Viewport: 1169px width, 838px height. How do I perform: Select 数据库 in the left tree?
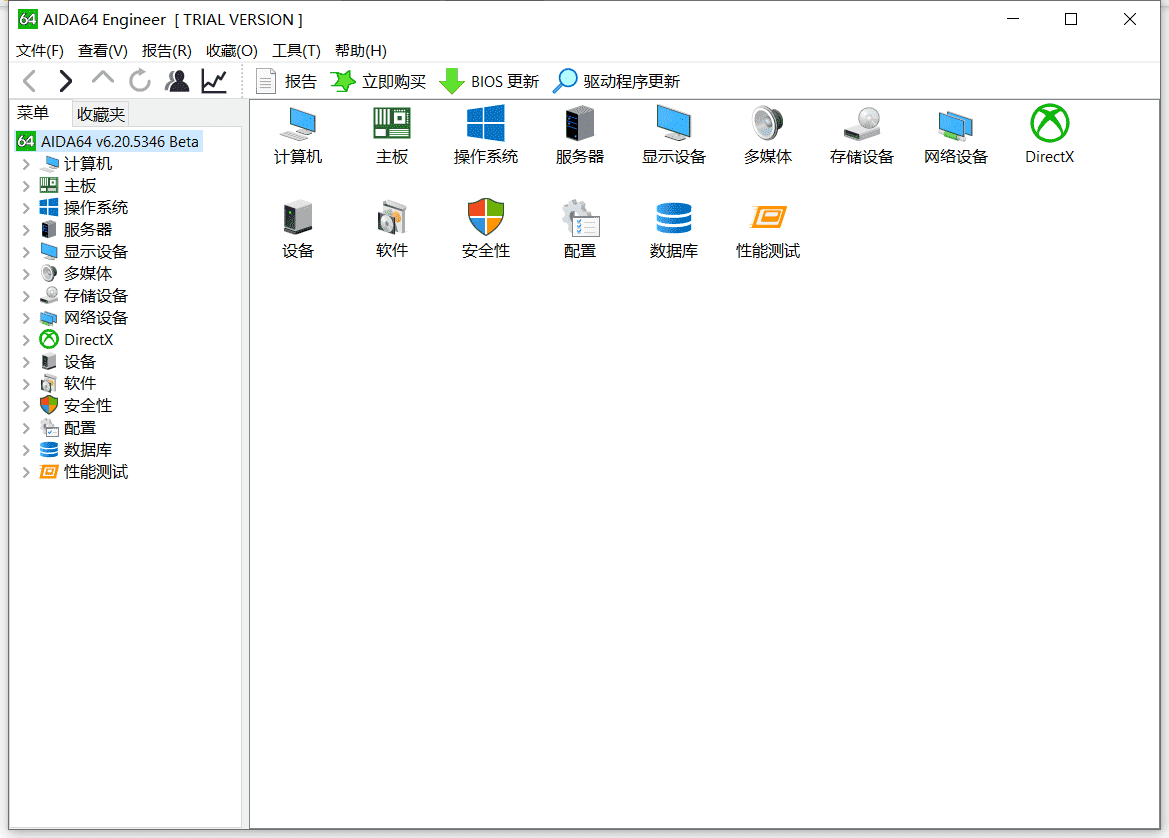pos(75,450)
